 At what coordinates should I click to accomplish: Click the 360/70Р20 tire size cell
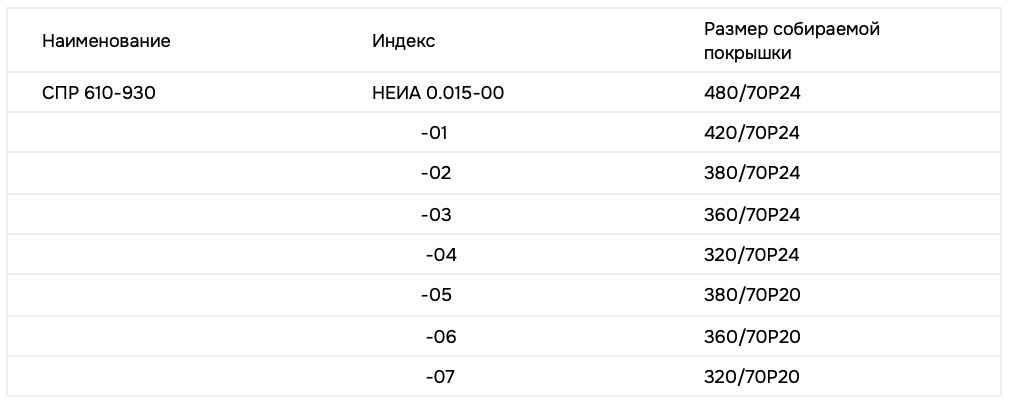tap(752, 337)
